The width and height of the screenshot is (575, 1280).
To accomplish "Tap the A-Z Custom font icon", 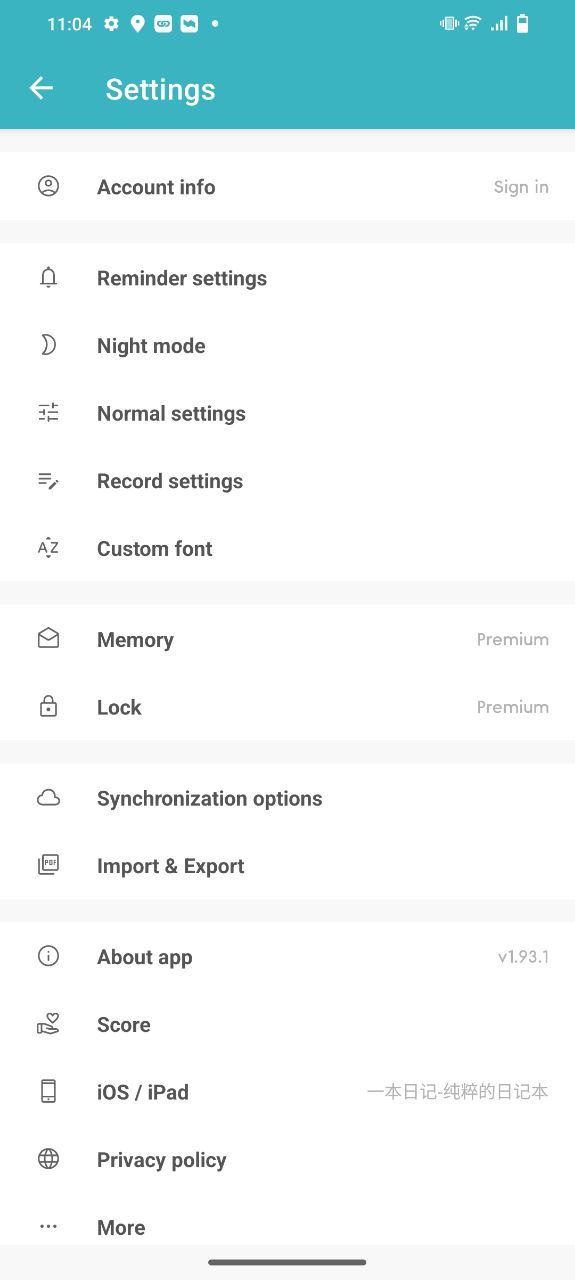I will (48, 547).
